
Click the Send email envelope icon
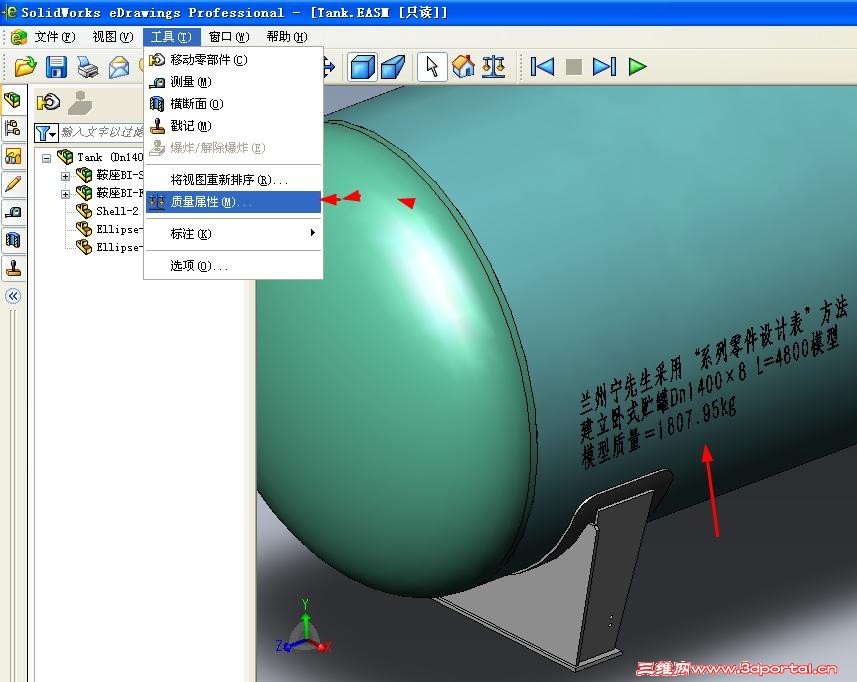[119, 67]
